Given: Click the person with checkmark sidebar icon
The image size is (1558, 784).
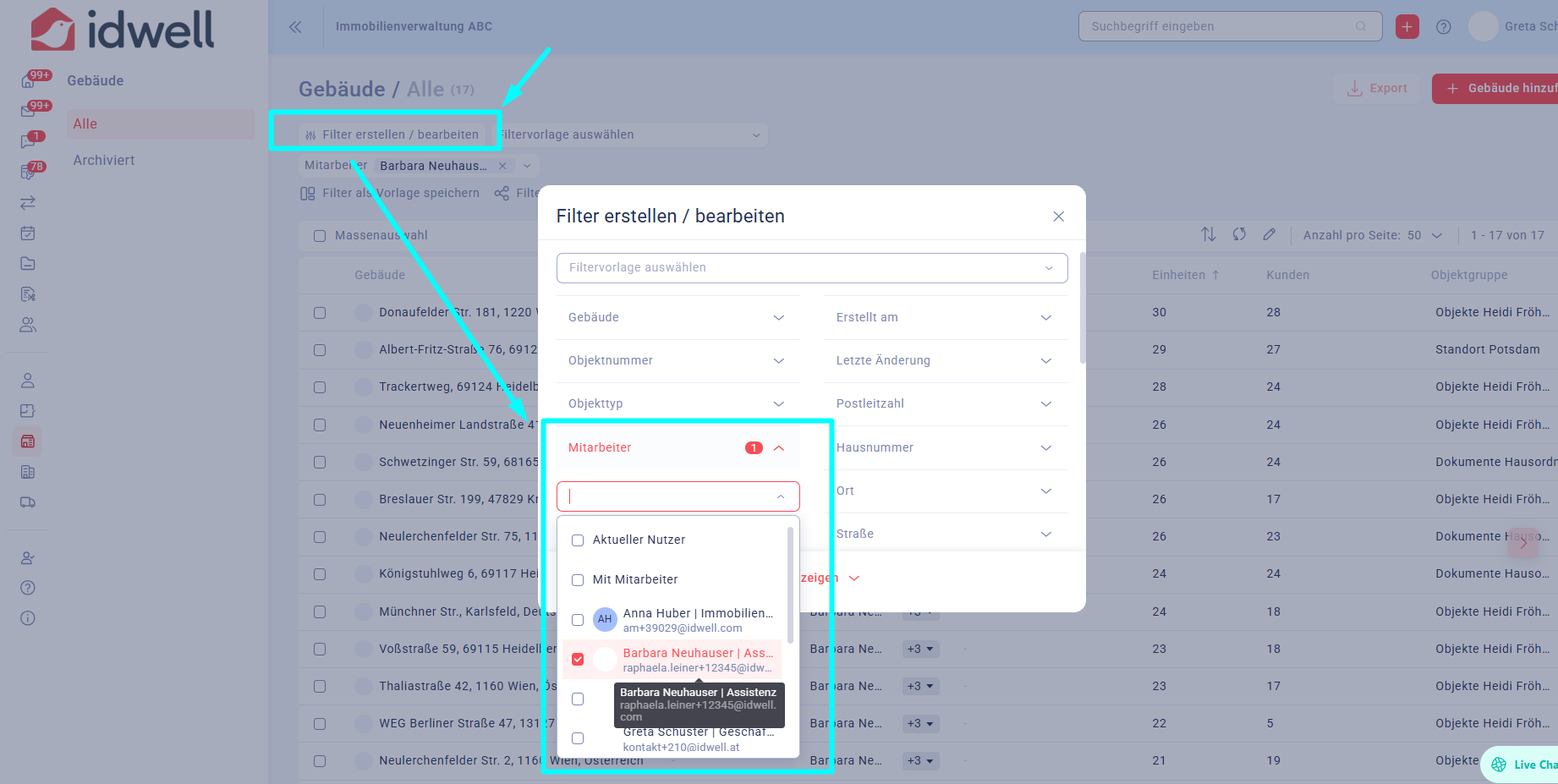Looking at the screenshot, I should 28,558.
